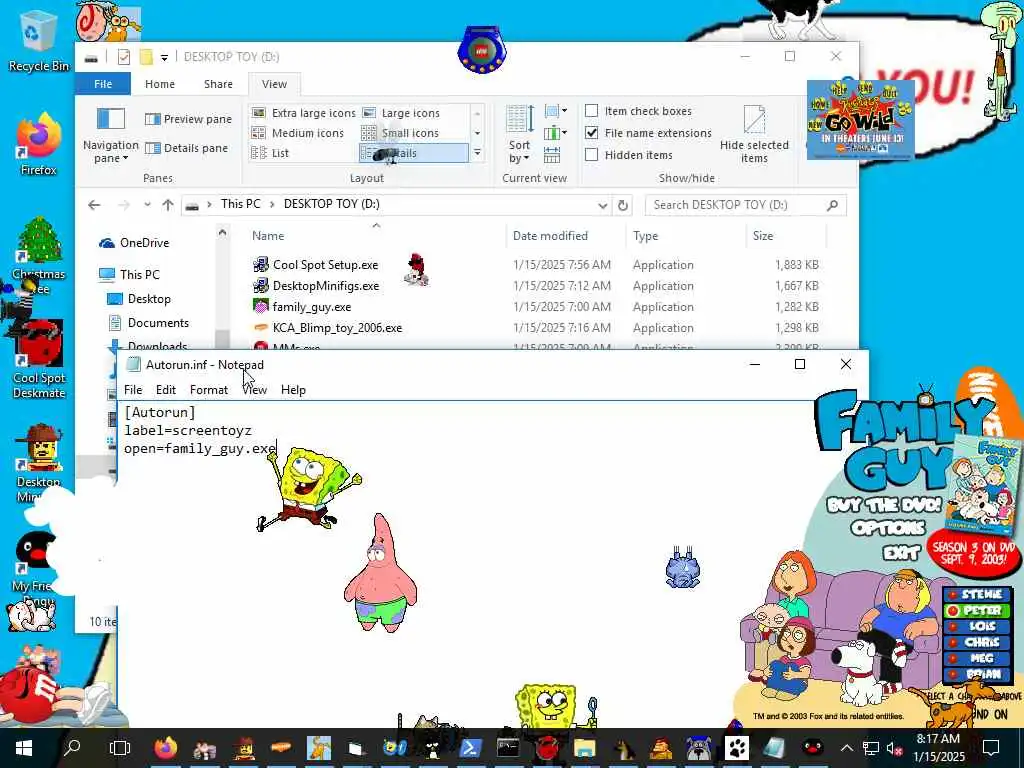Viewport: 1024px width, 768px height.
Task: Click OPTIONS in the Family Guy toy
Action: 888,528
